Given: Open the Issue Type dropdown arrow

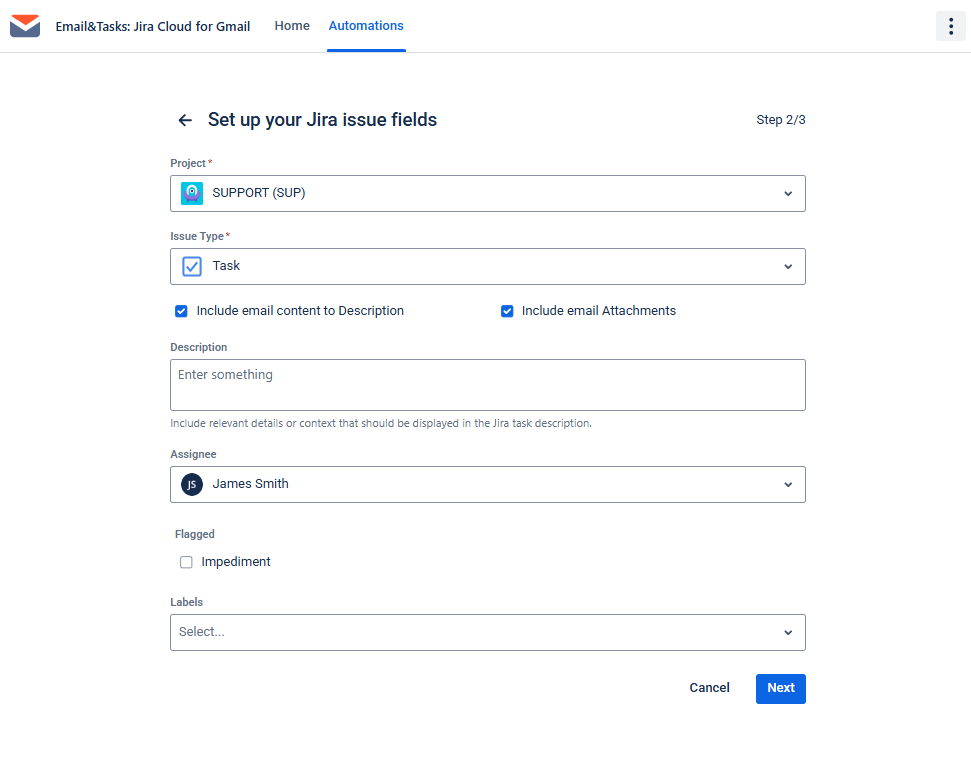Looking at the screenshot, I should point(788,267).
